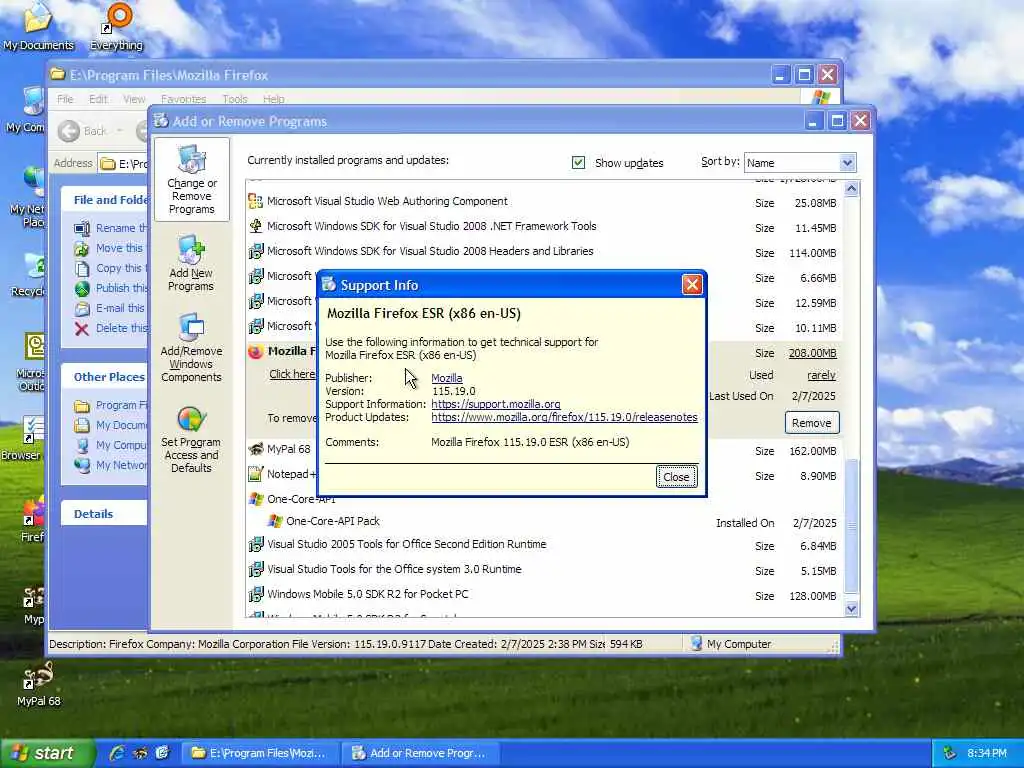Open Everything desktop shortcut
Screen dimensions: 1024x768
pos(116,26)
